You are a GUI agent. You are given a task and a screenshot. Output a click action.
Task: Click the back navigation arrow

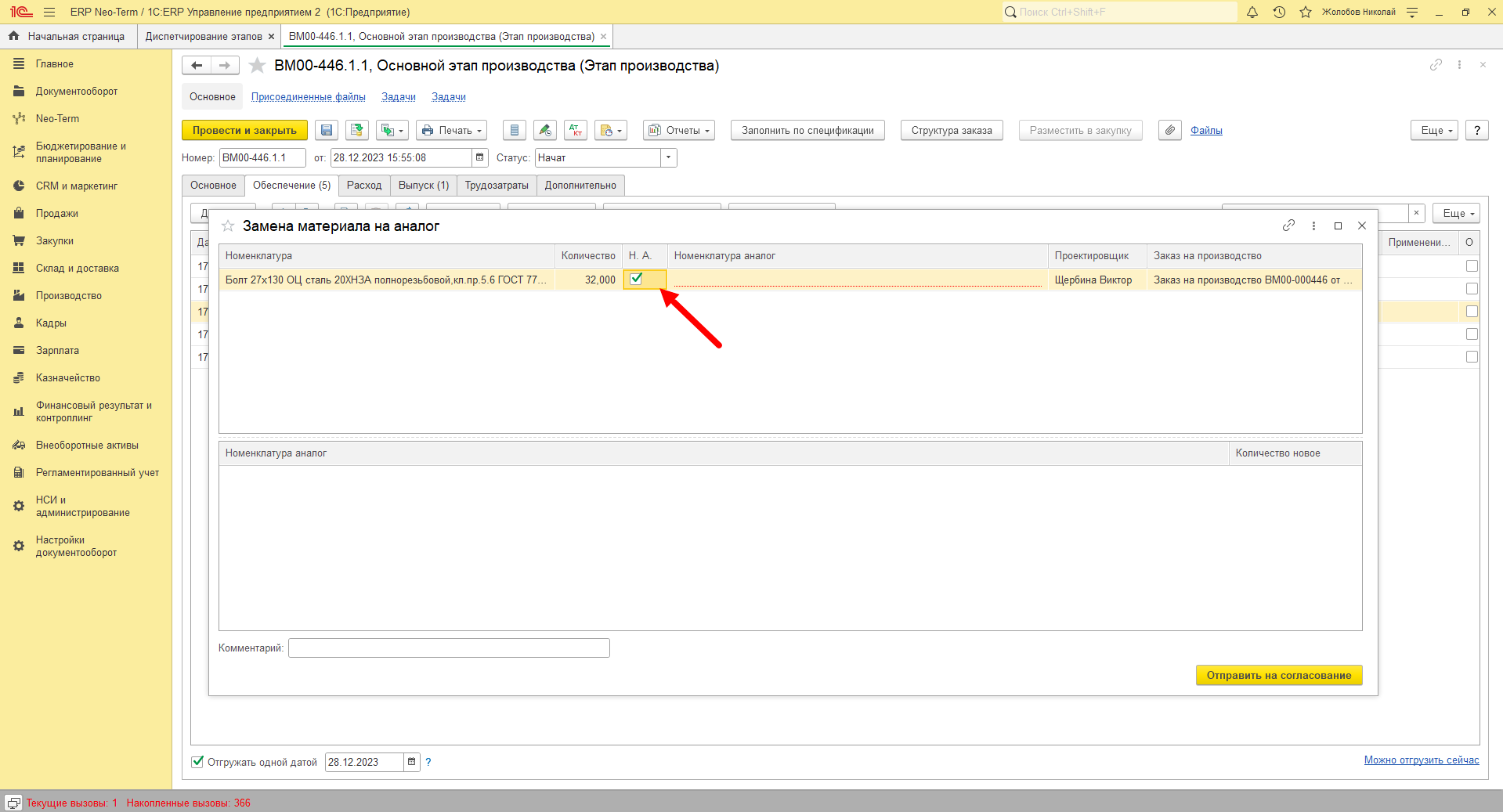197,66
